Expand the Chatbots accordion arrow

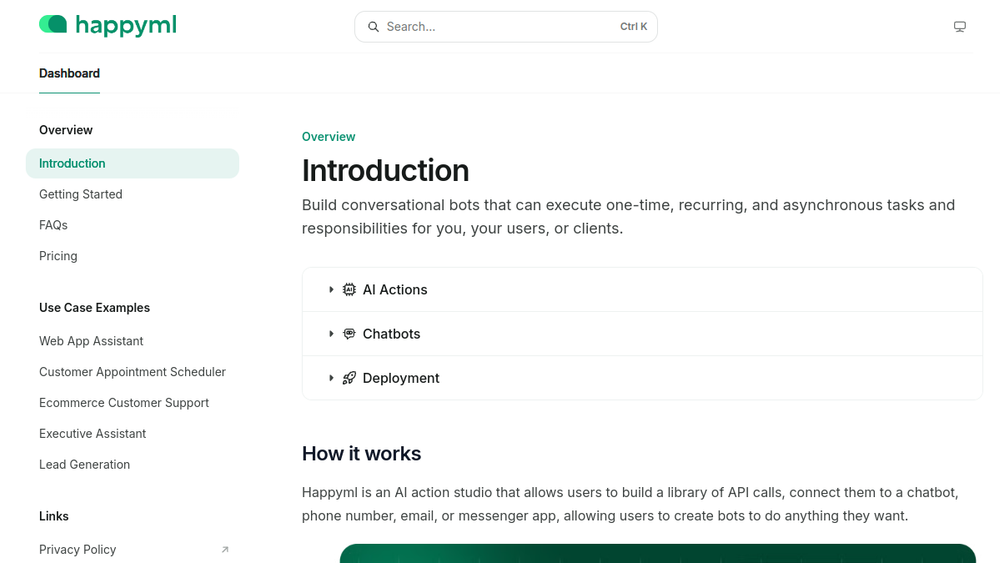click(x=331, y=333)
